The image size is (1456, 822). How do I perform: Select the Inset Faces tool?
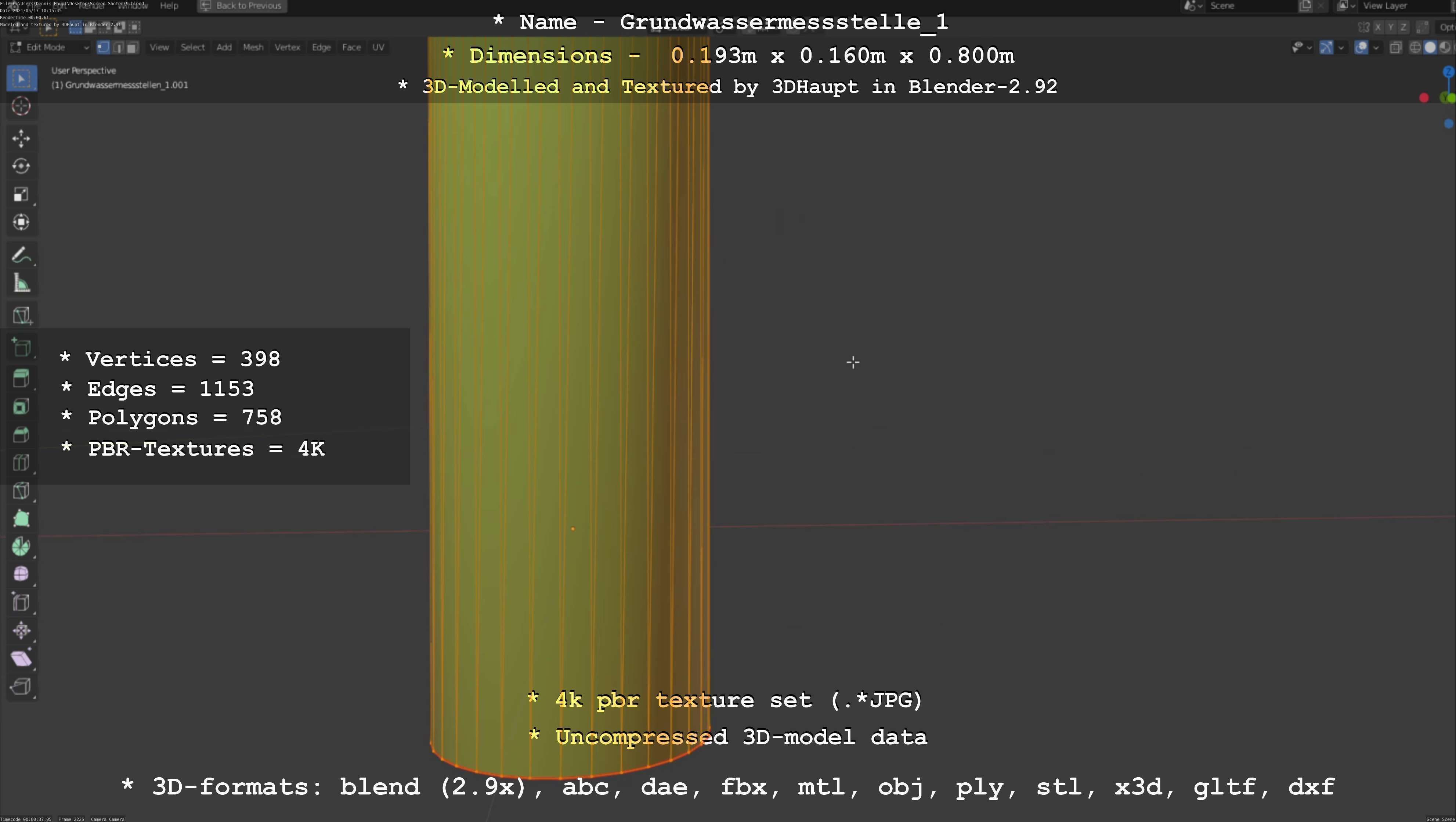coord(21,407)
